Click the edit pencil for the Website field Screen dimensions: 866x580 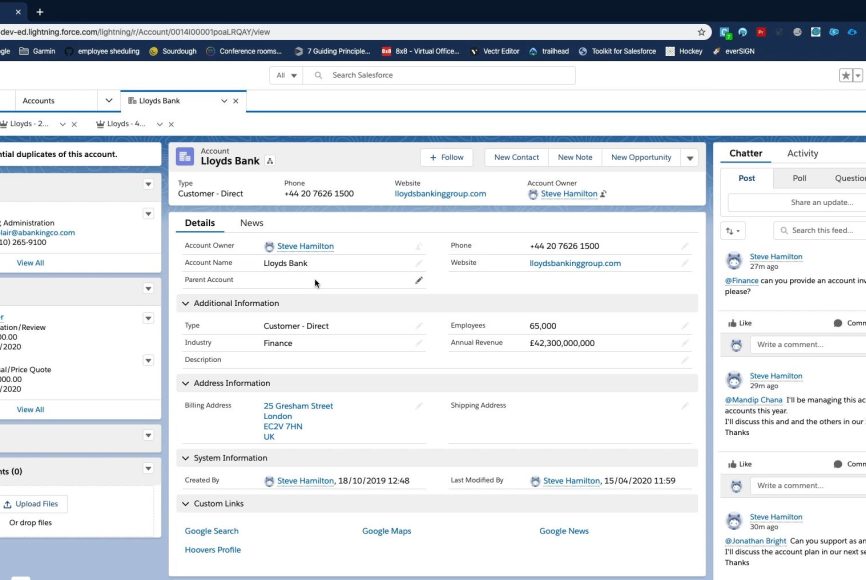click(x=685, y=263)
